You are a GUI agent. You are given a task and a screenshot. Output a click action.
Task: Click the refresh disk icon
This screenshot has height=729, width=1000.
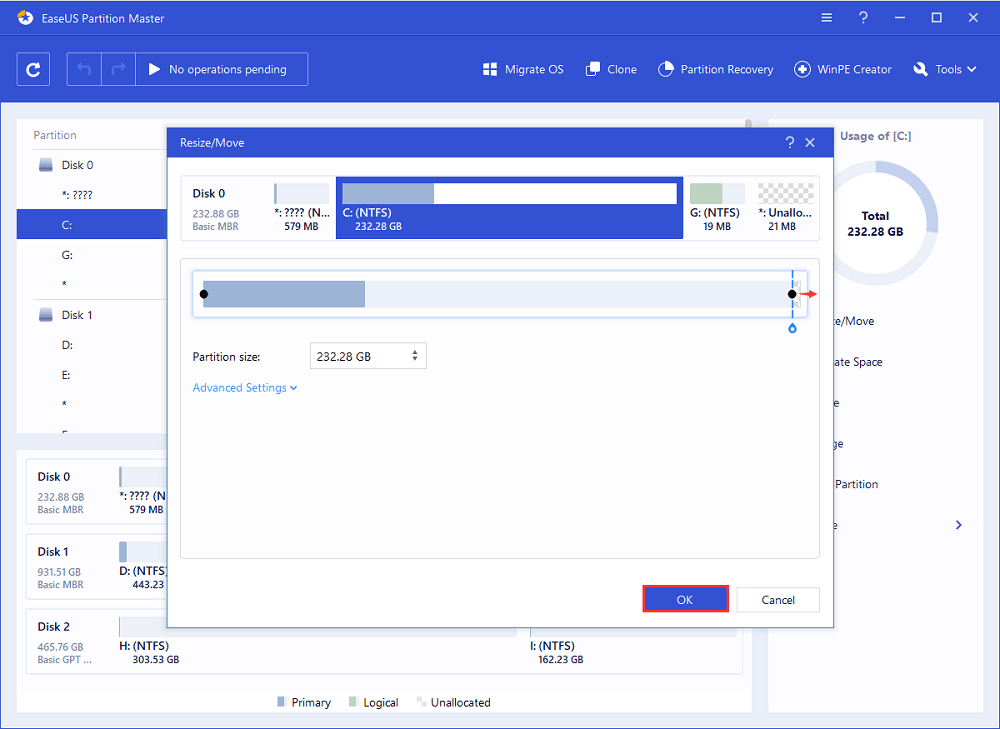point(33,69)
